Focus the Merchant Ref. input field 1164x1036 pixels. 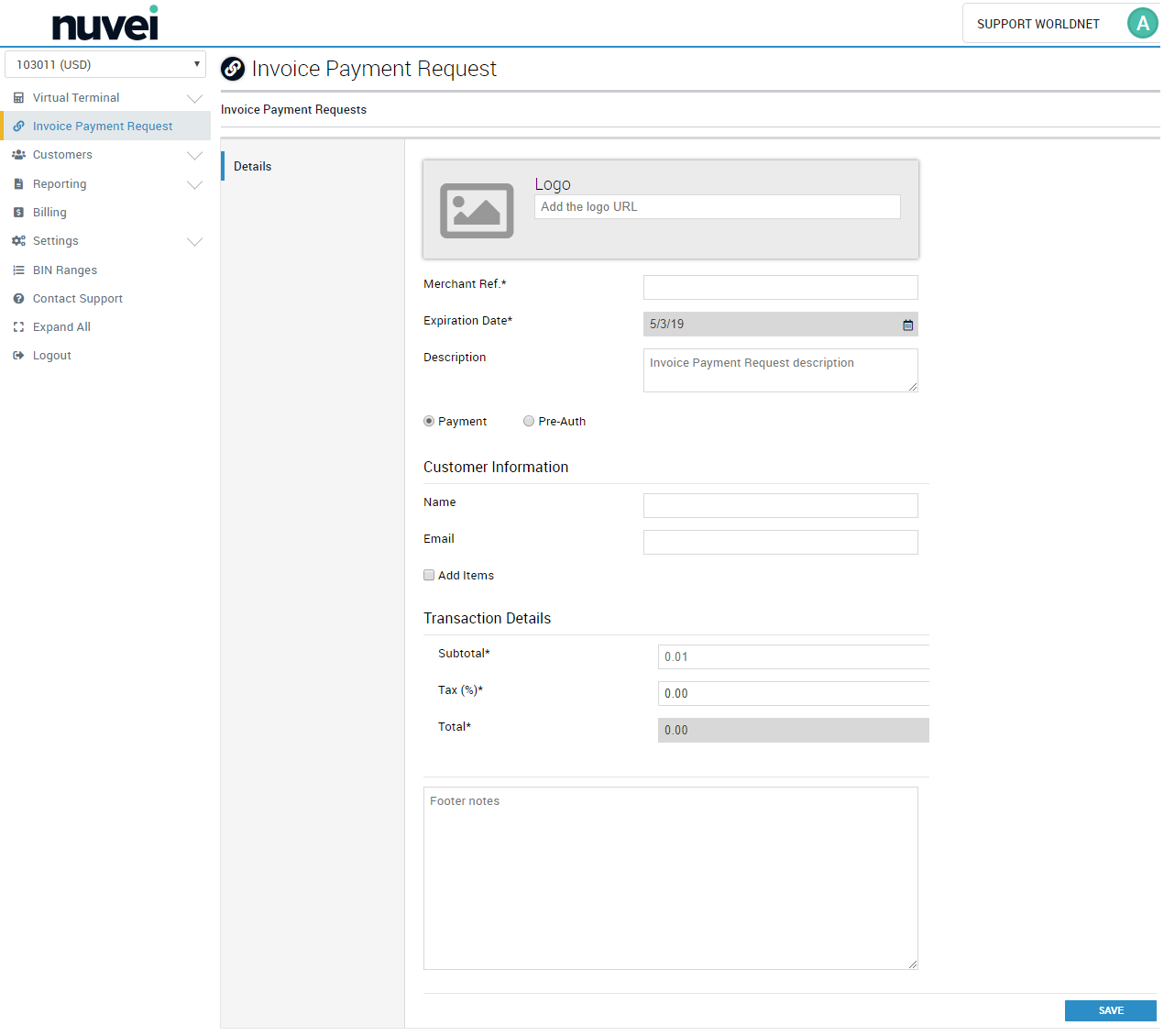click(780, 288)
